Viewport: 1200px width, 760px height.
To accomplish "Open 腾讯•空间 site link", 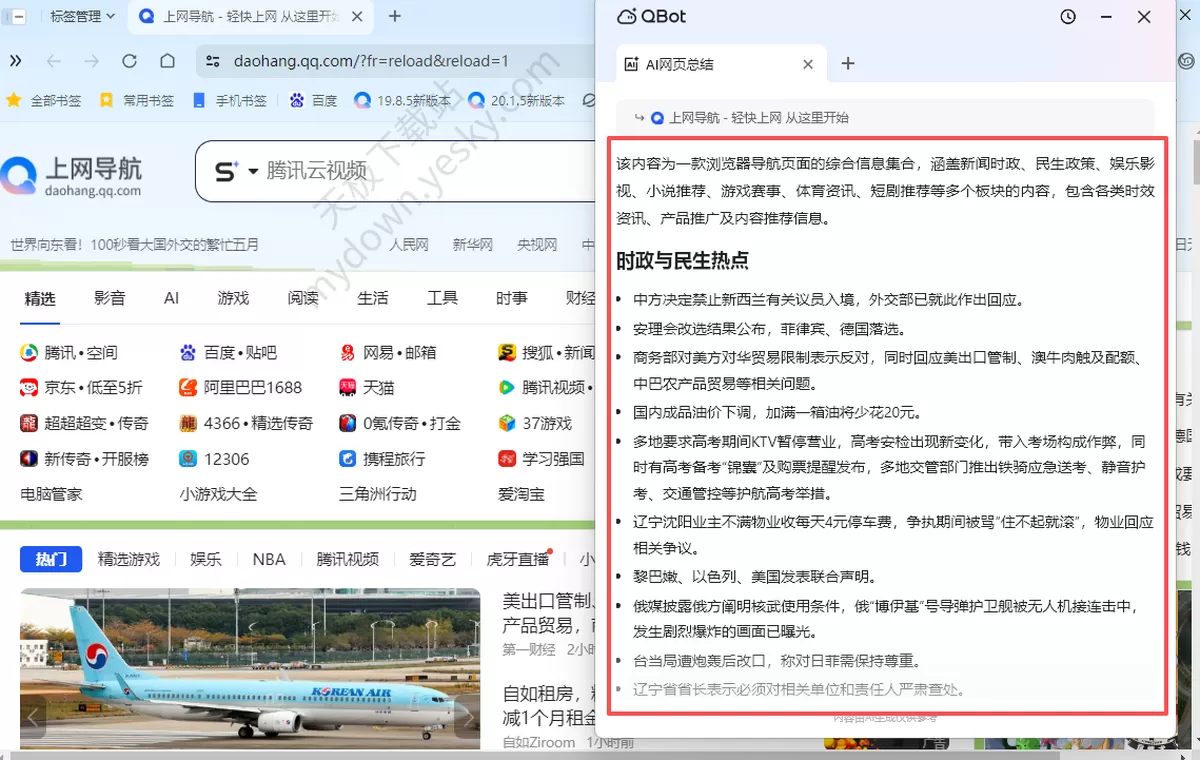I will [69, 352].
